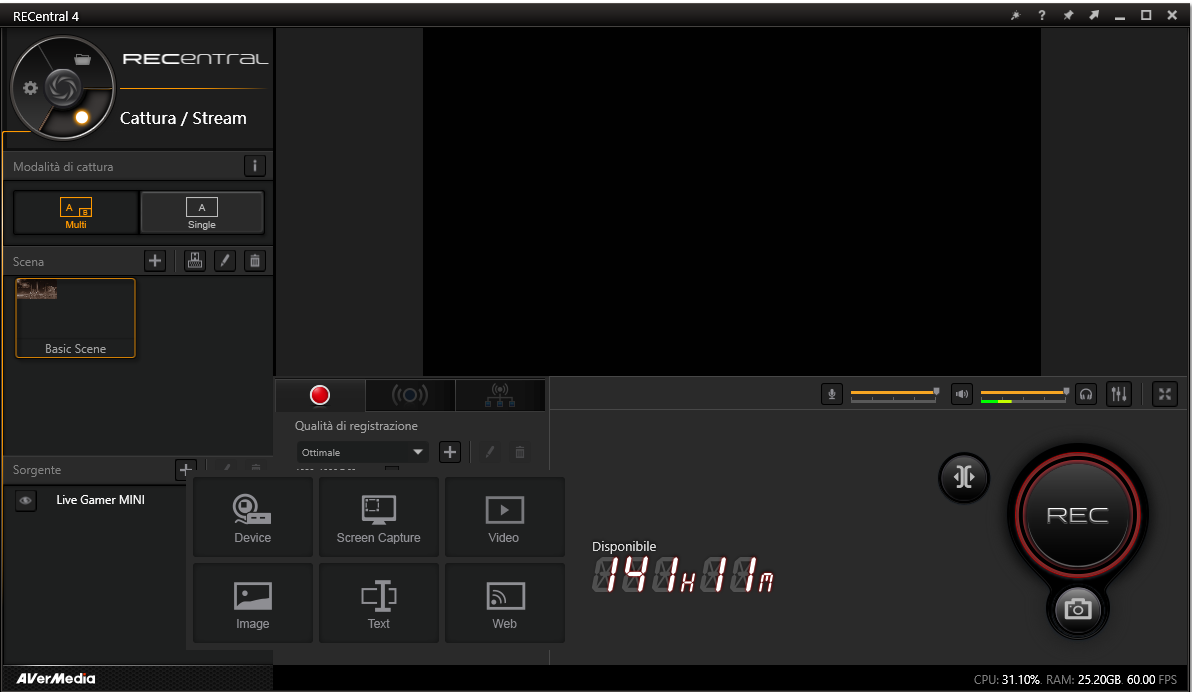Toggle headphone monitoring with the headphone icon

(x=1086, y=394)
